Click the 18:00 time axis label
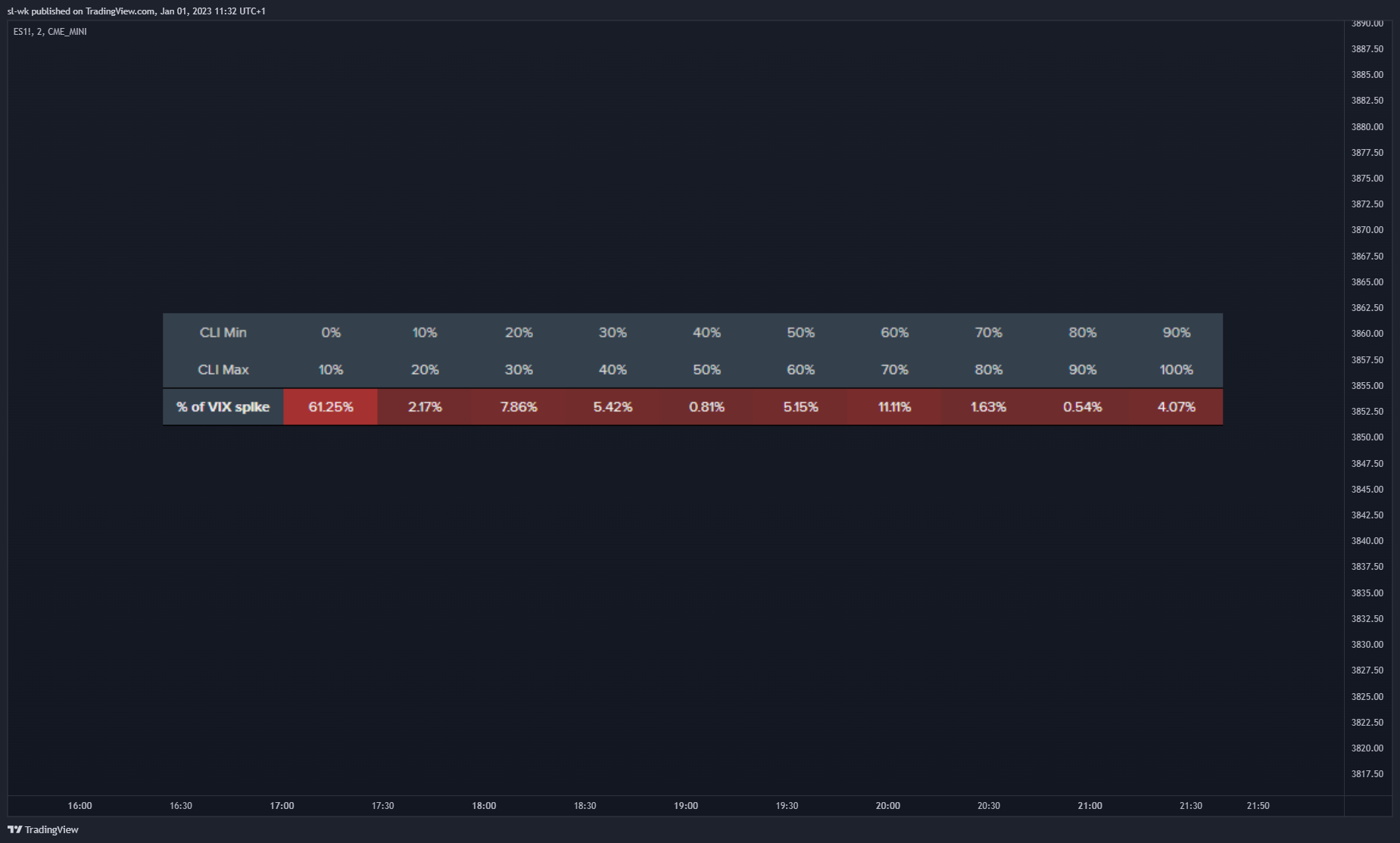 click(x=484, y=806)
